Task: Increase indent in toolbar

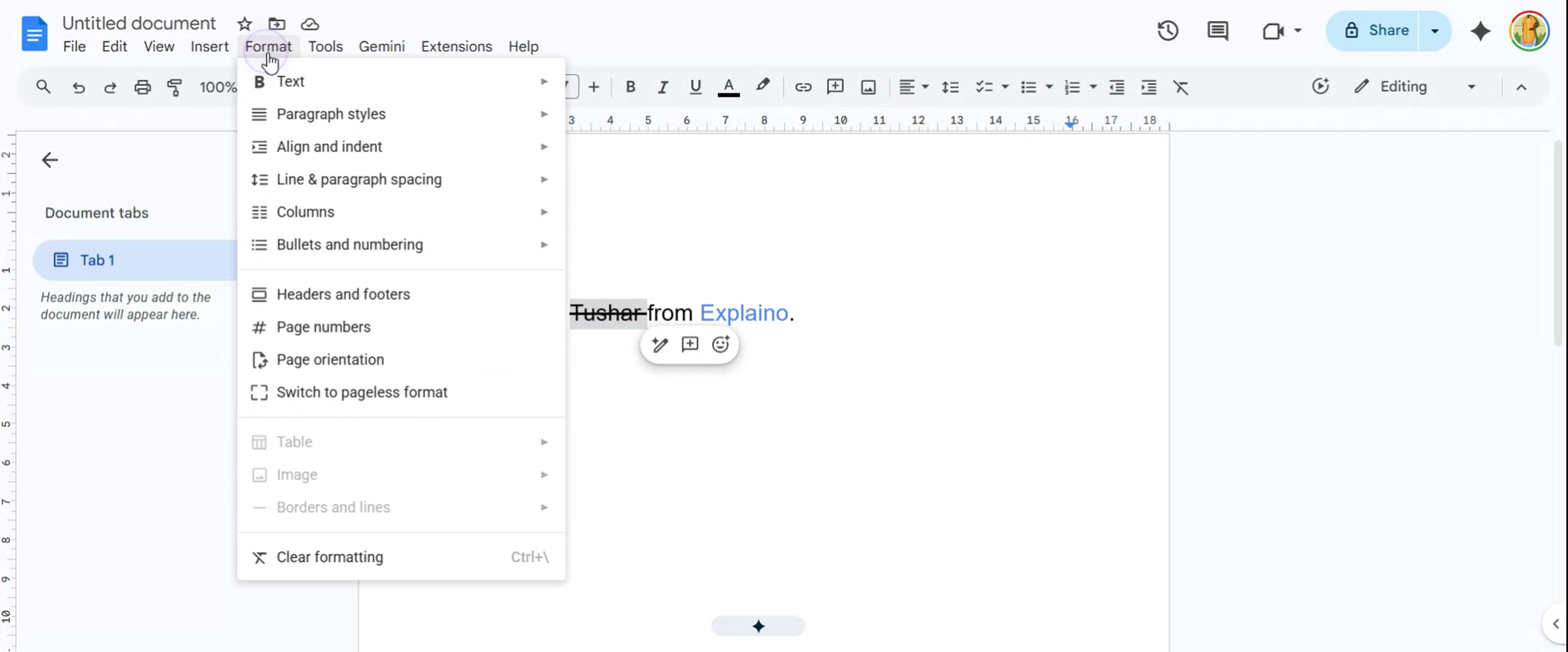Action: 1149,87
